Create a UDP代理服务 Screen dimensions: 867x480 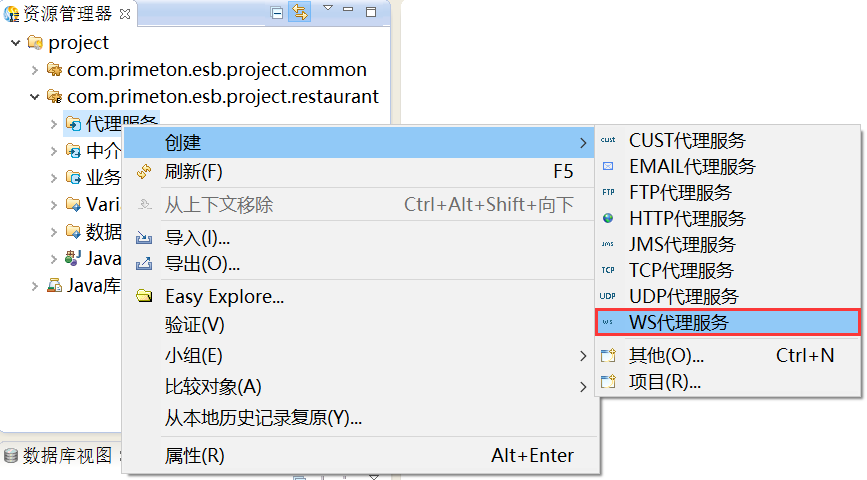(x=728, y=296)
